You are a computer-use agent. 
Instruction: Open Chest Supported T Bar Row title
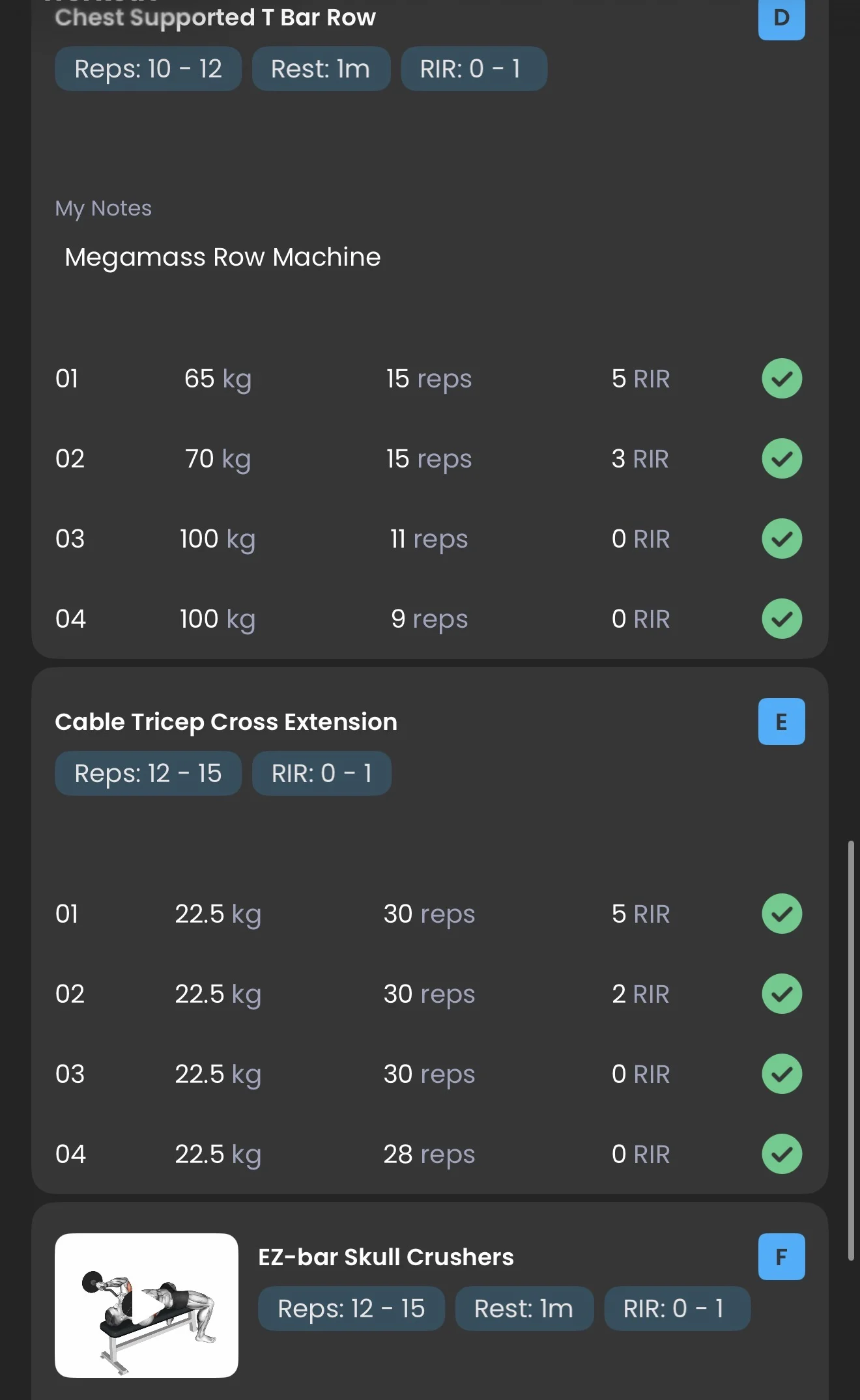pyautogui.click(x=216, y=18)
